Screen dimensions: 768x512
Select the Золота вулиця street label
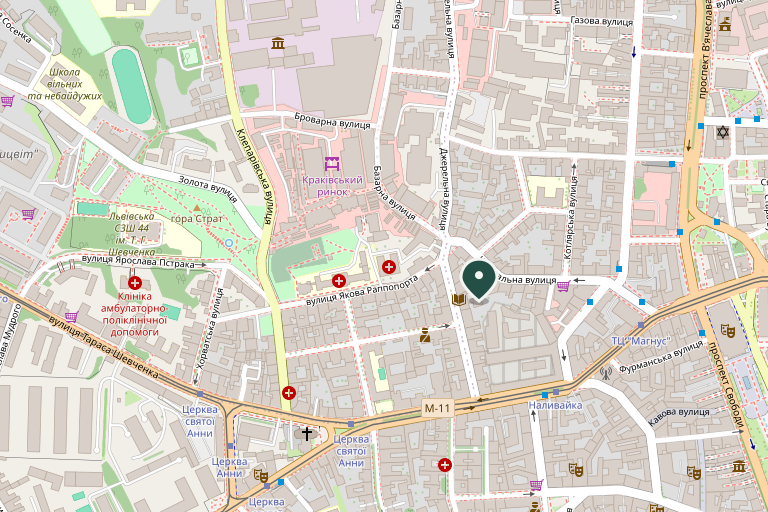(208, 189)
